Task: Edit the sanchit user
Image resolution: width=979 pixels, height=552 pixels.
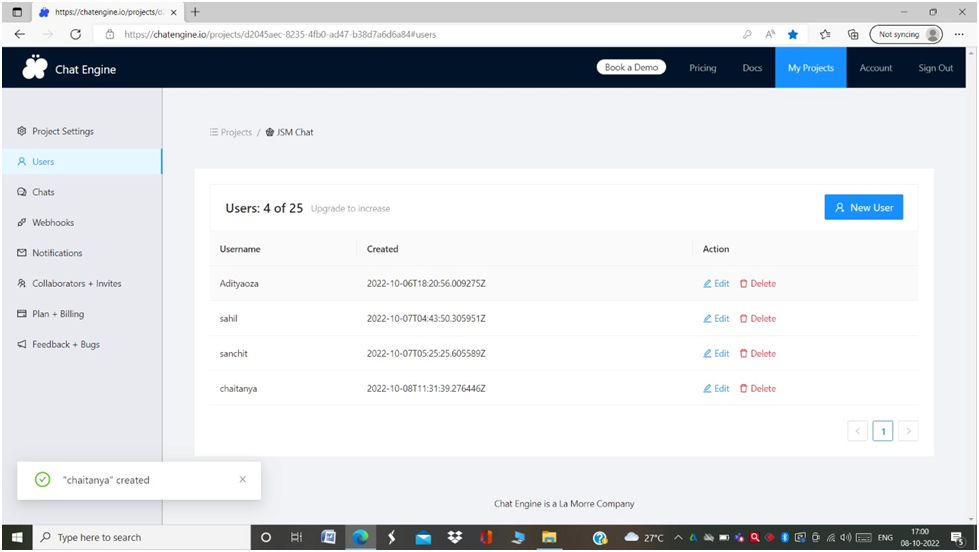Action: tap(716, 353)
